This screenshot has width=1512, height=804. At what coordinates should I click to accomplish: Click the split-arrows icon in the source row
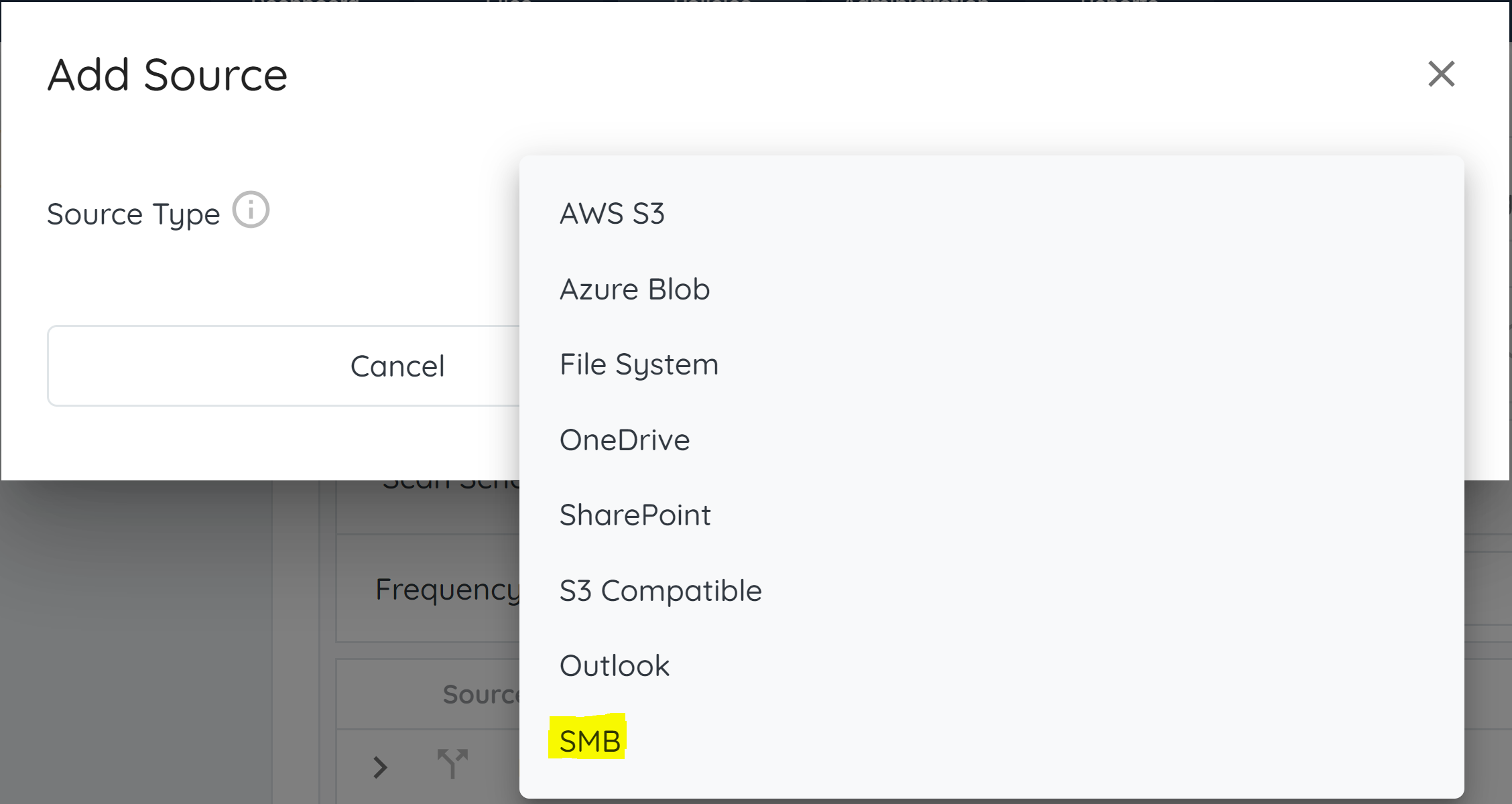point(452,764)
